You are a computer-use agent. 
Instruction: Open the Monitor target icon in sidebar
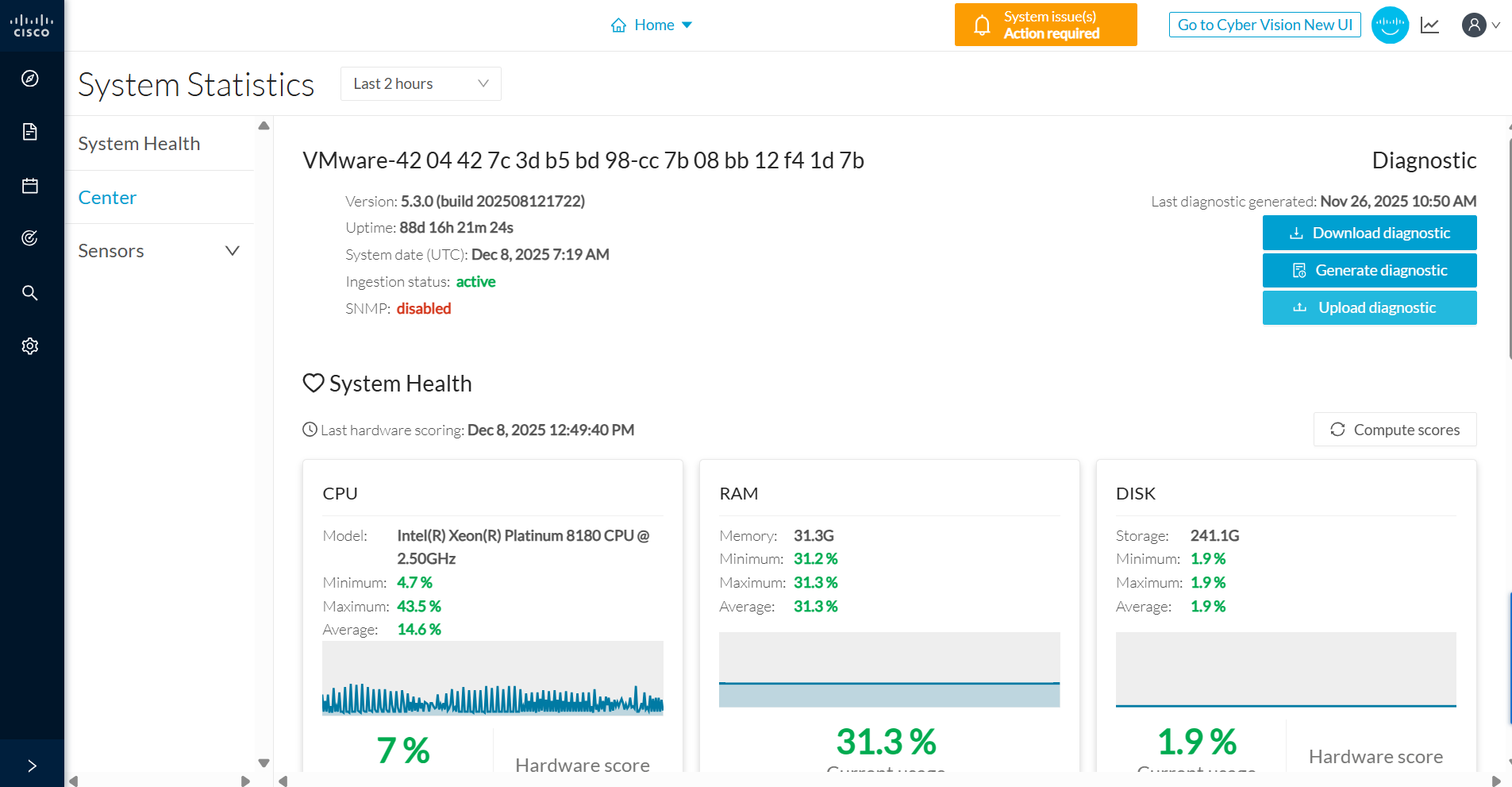[x=30, y=238]
